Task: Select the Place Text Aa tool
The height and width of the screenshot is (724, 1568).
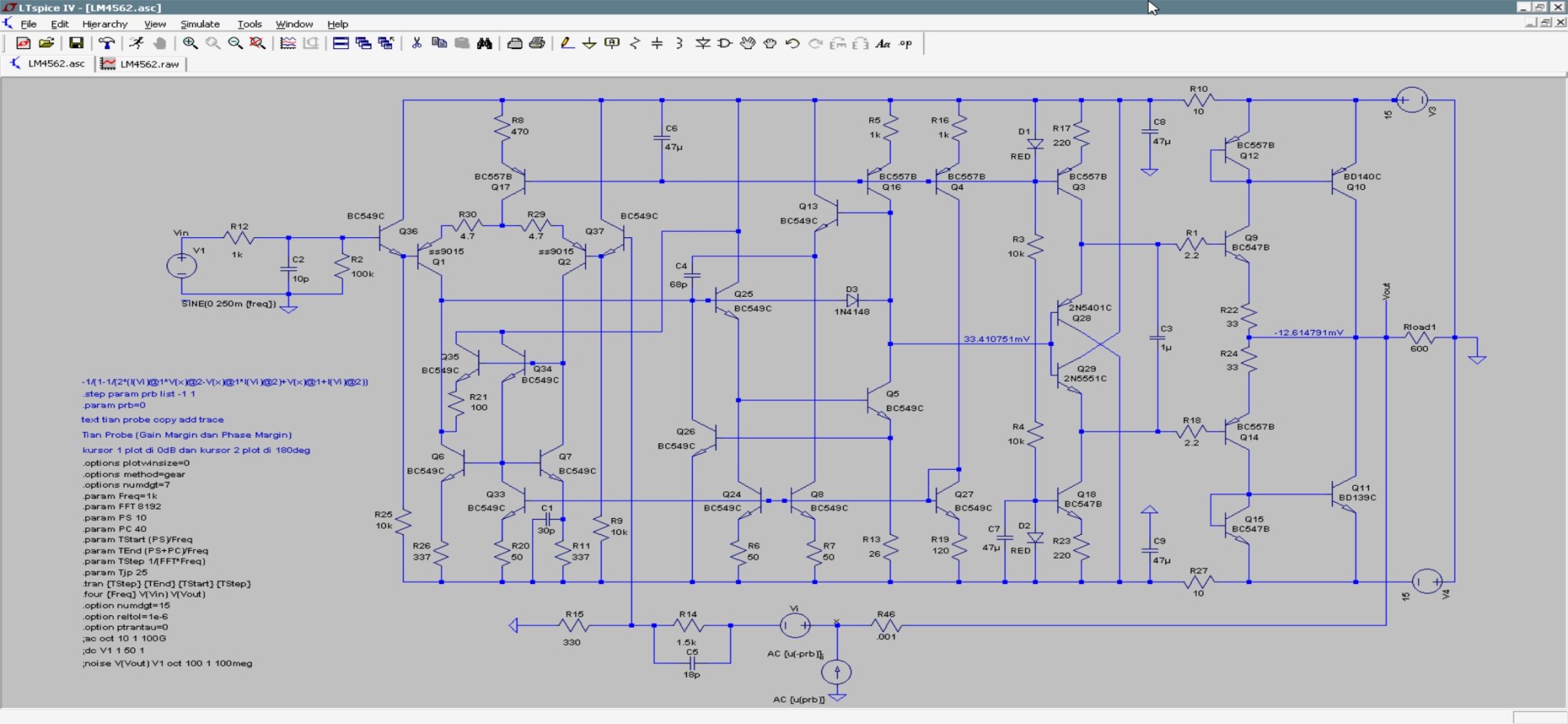Action: coord(883,44)
